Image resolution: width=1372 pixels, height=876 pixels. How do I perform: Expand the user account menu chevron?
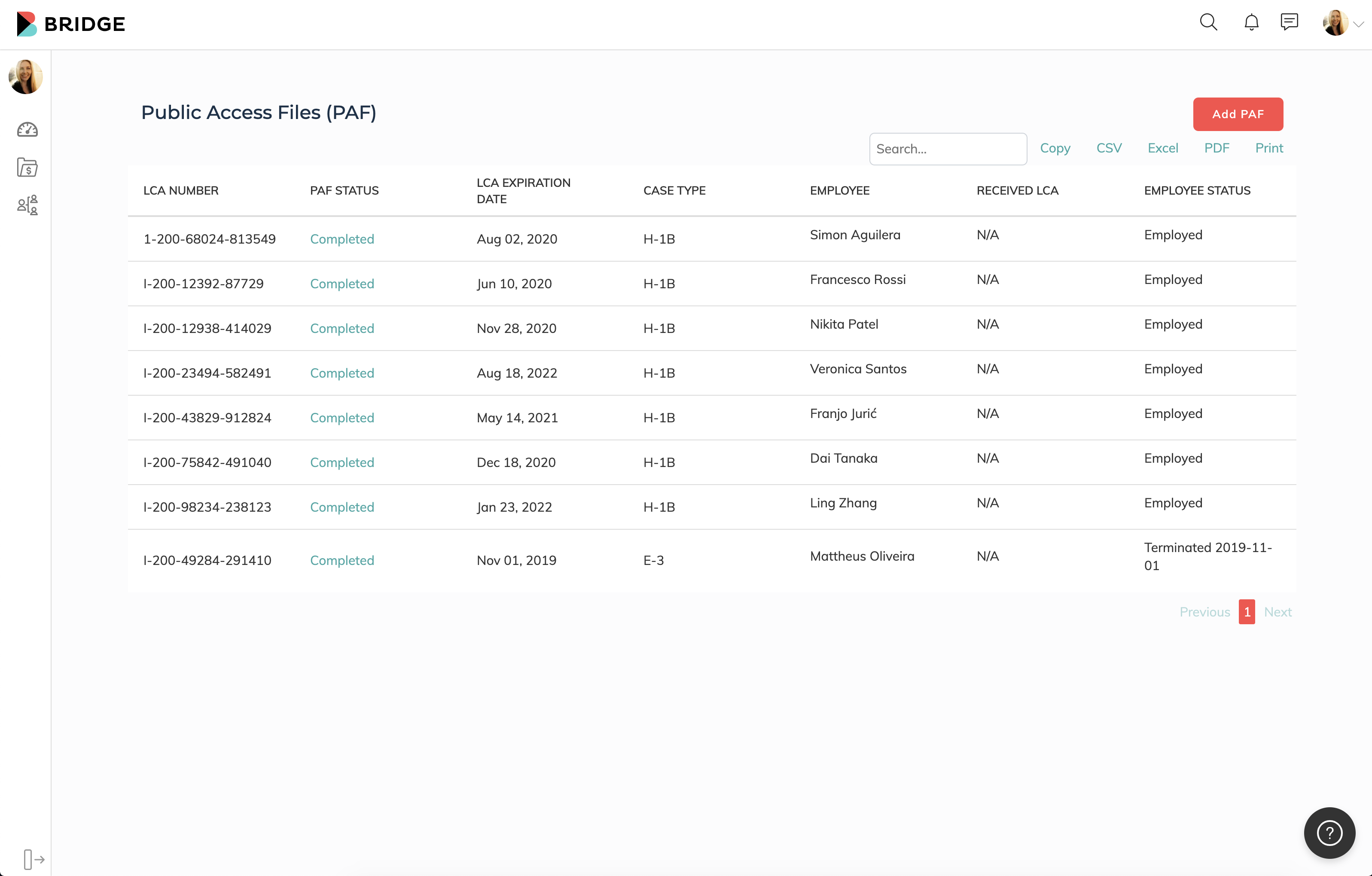coord(1359,24)
